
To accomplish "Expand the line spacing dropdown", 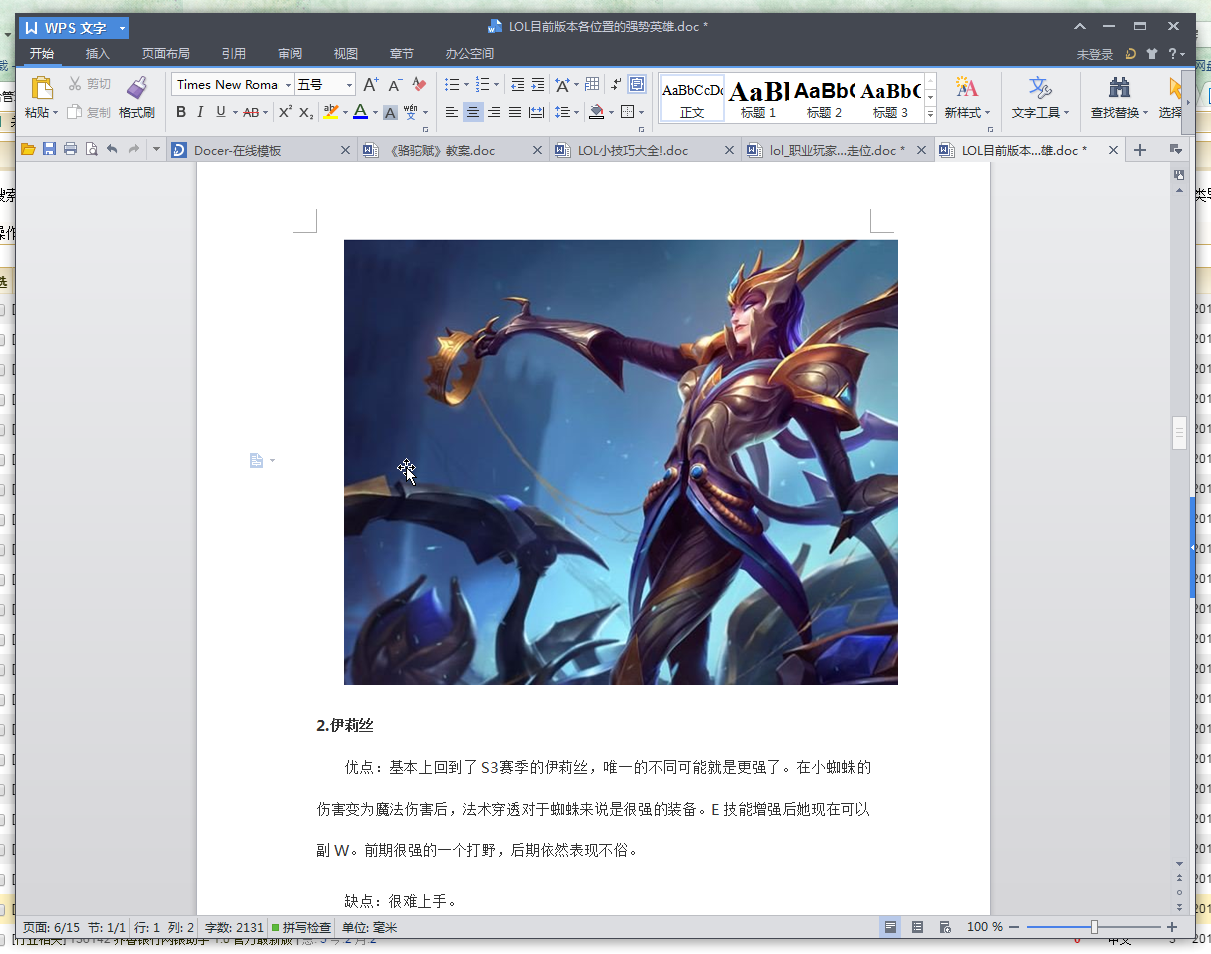I will (x=575, y=113).
